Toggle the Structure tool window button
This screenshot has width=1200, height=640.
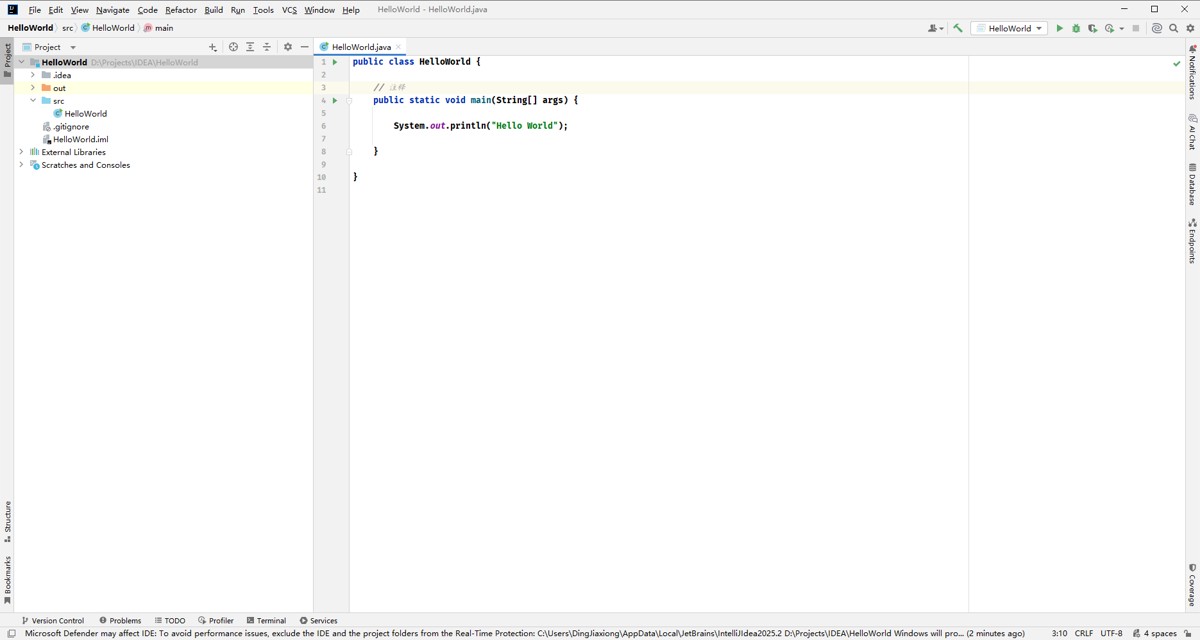(7, 522)
